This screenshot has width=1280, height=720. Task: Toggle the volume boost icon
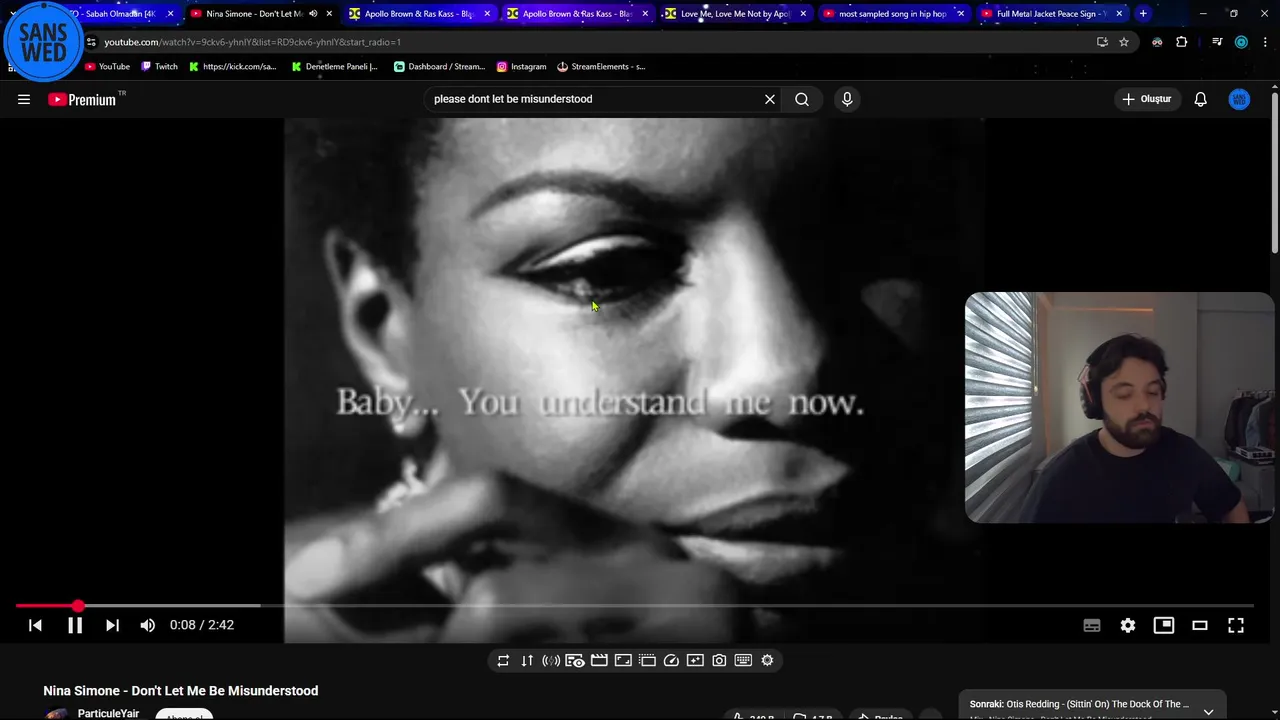pos(551,660)
